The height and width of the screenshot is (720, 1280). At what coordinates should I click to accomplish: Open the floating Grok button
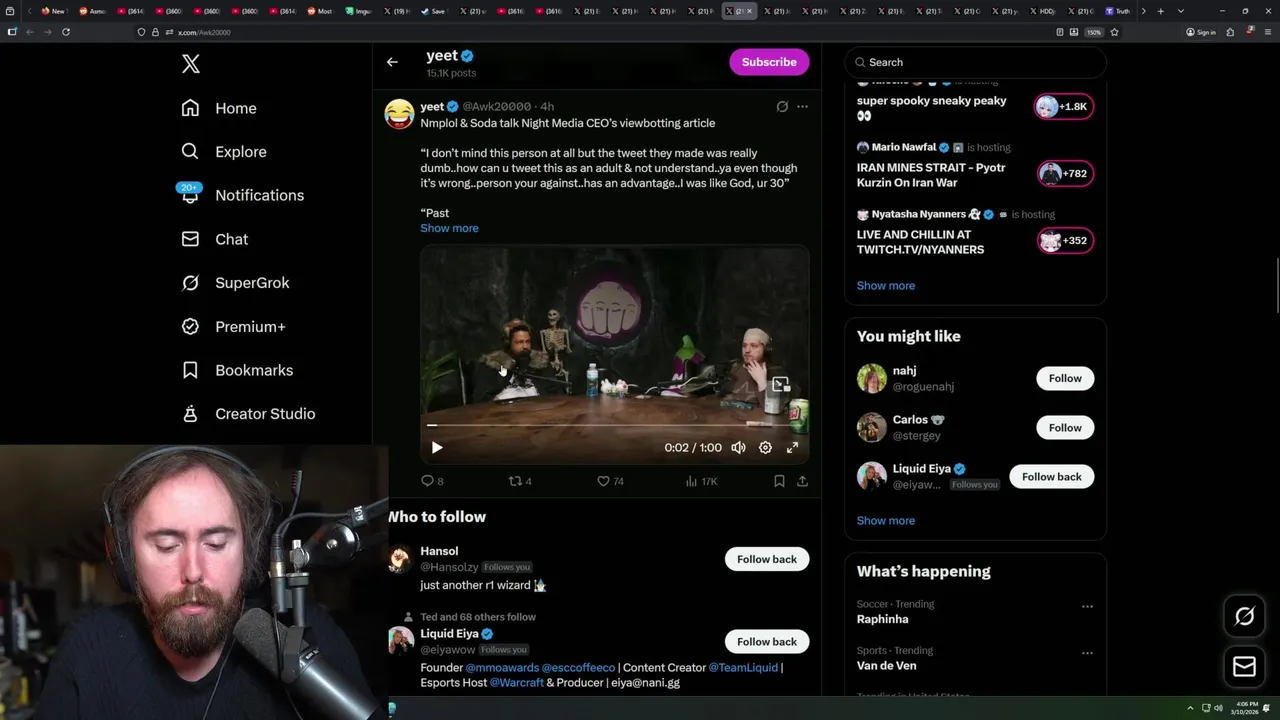(x=1244, y=617)
